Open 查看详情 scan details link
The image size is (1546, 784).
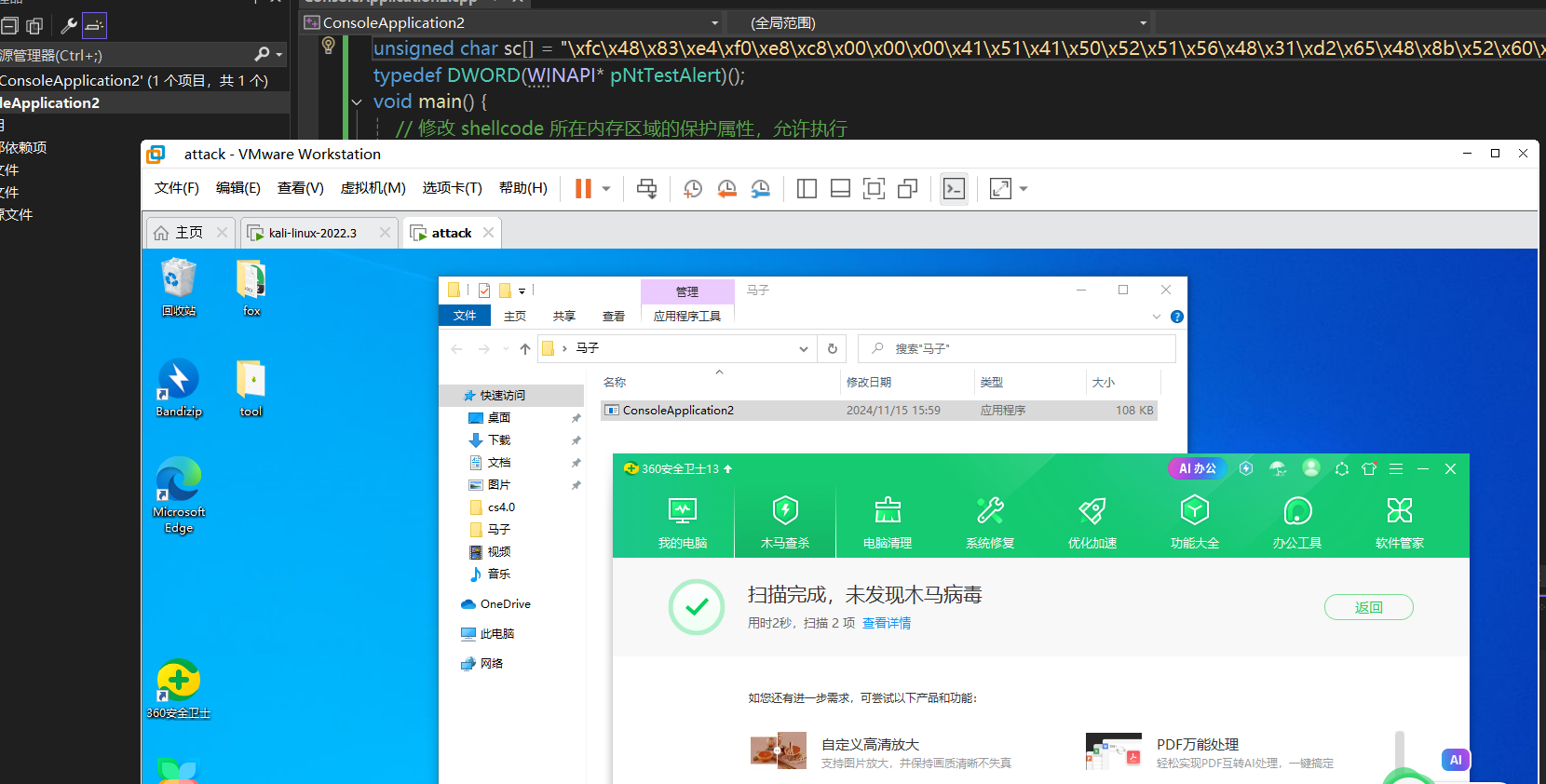887,623
